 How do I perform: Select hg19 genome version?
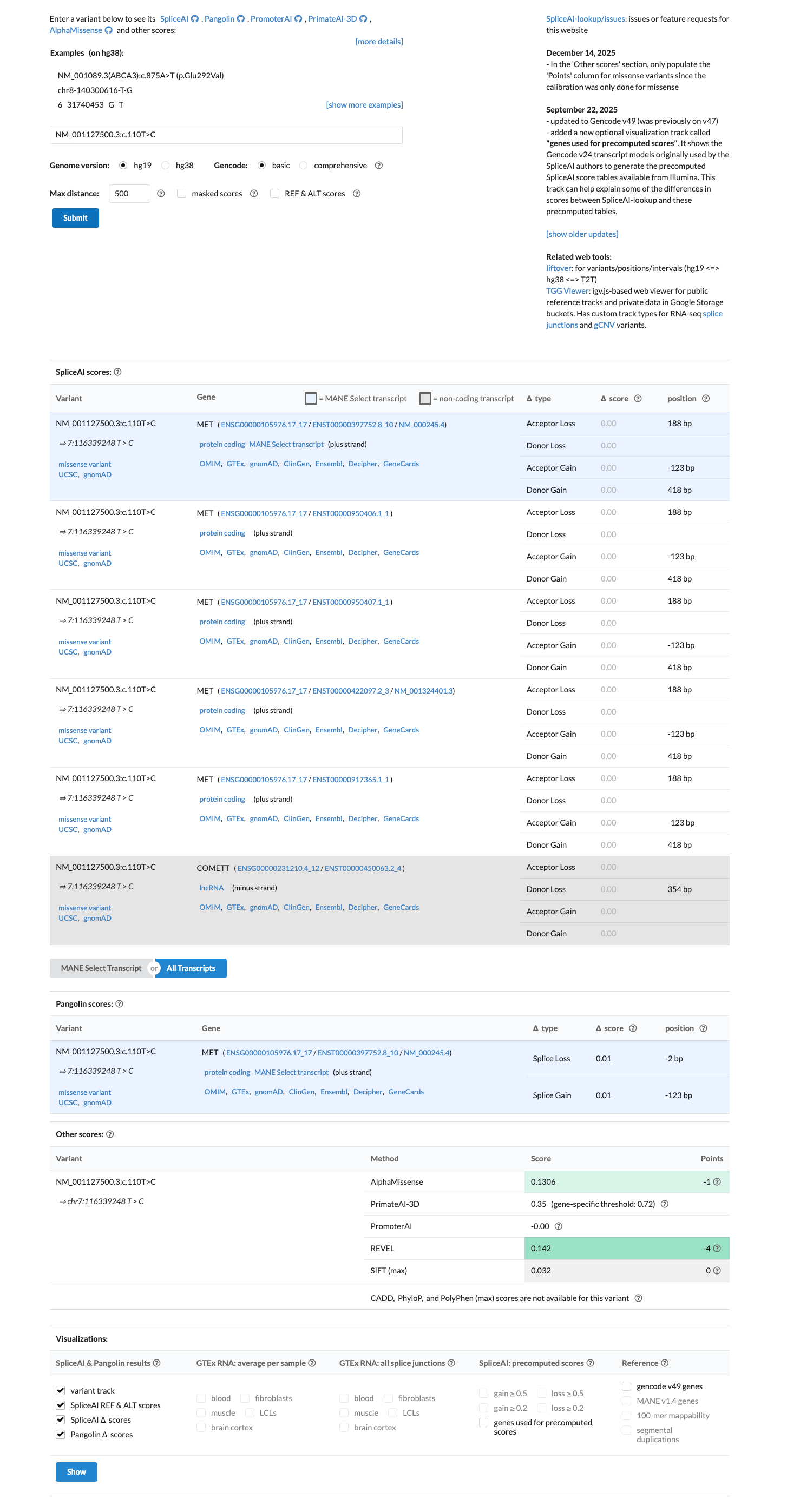(x=123, y=166)
